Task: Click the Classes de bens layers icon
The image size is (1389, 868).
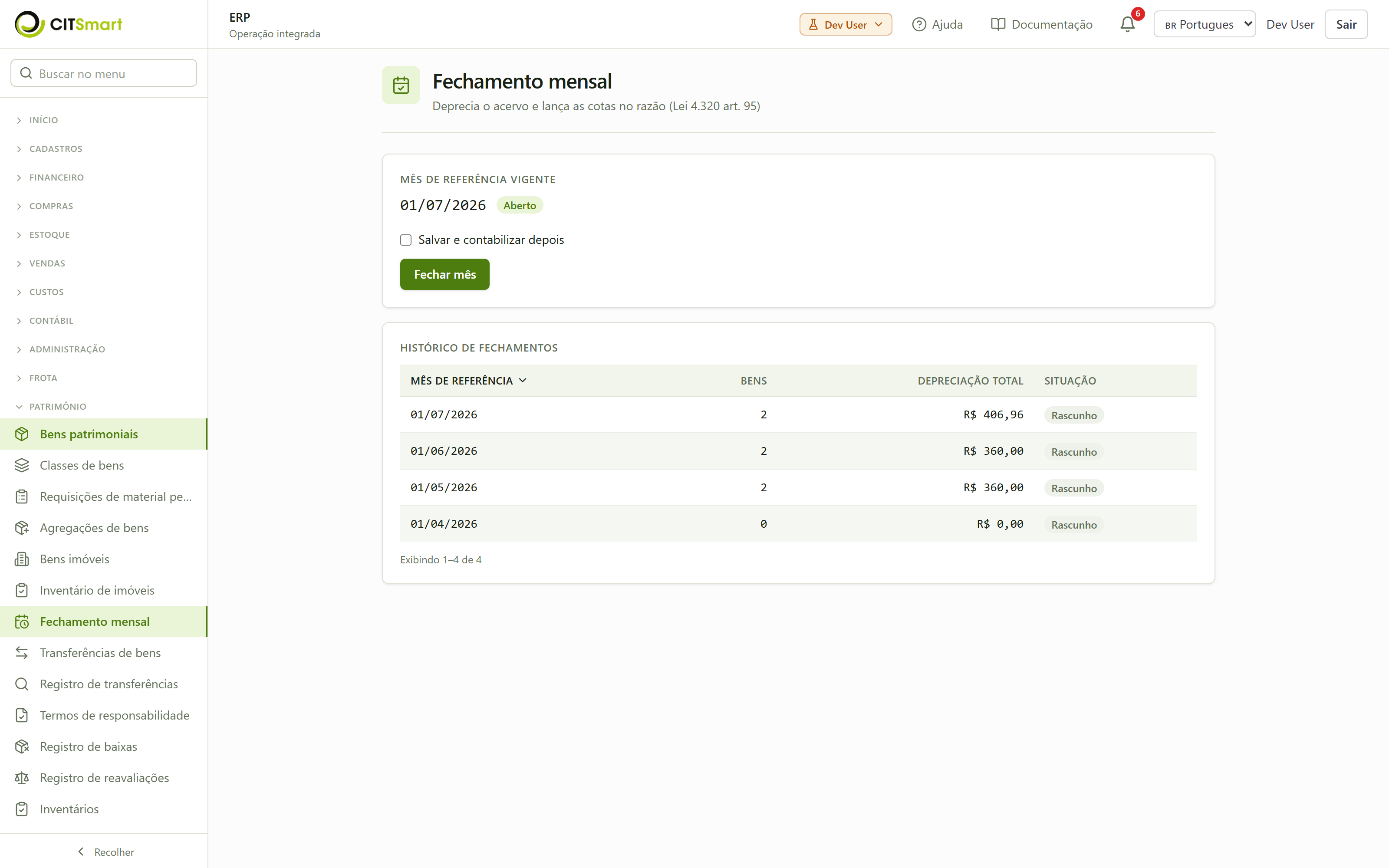Action: [22, 465]
